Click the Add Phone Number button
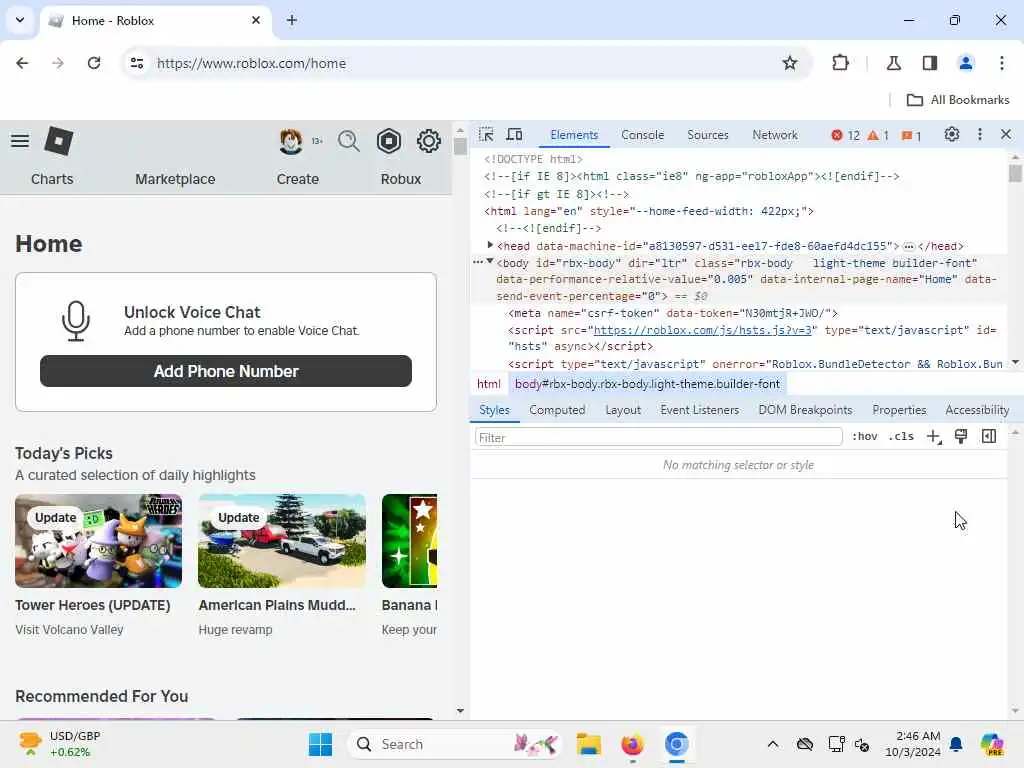 click(x=226, y=371)
